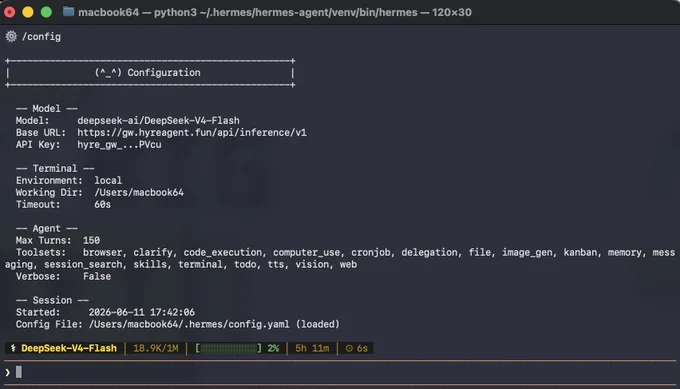The height and width of the screenshot is (389, 680).
Task: Click the "-- Model --" section heading
Action: (x=46, y=108)
